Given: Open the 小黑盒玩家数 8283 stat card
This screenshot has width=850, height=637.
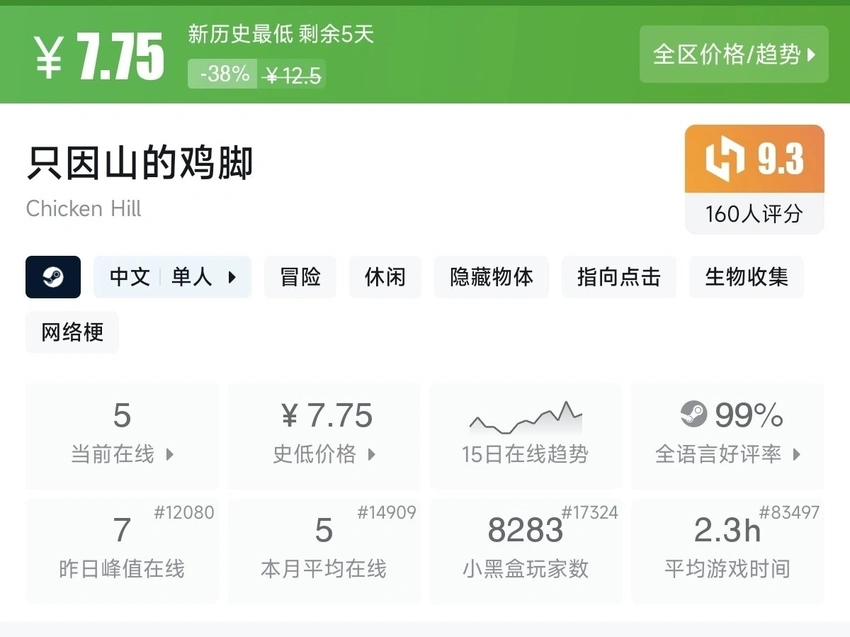Looking at the screenshot, I should (x=525, y=550).
